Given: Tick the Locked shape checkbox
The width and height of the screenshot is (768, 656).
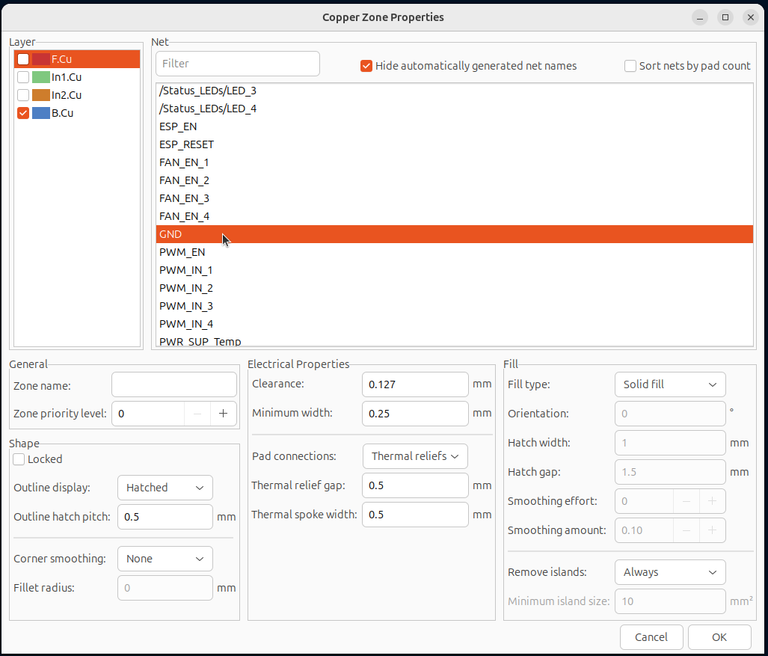Looking at the screenshot, I should pyautogui.click(x=19, y=459).
